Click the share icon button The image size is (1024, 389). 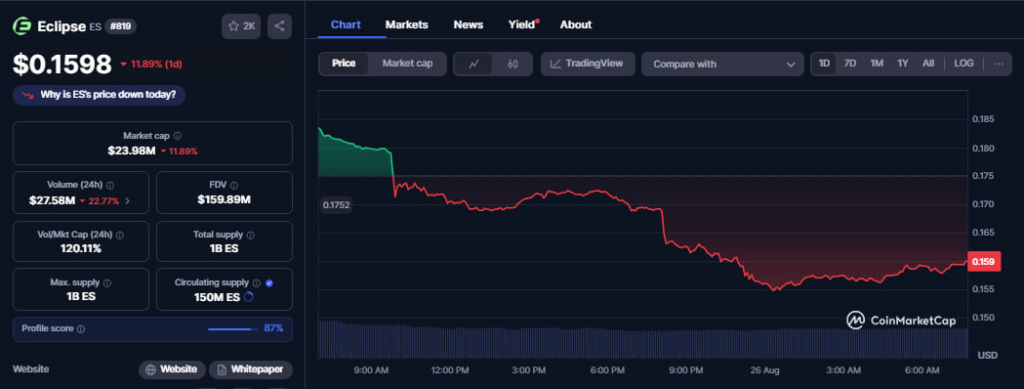point(280,26)
